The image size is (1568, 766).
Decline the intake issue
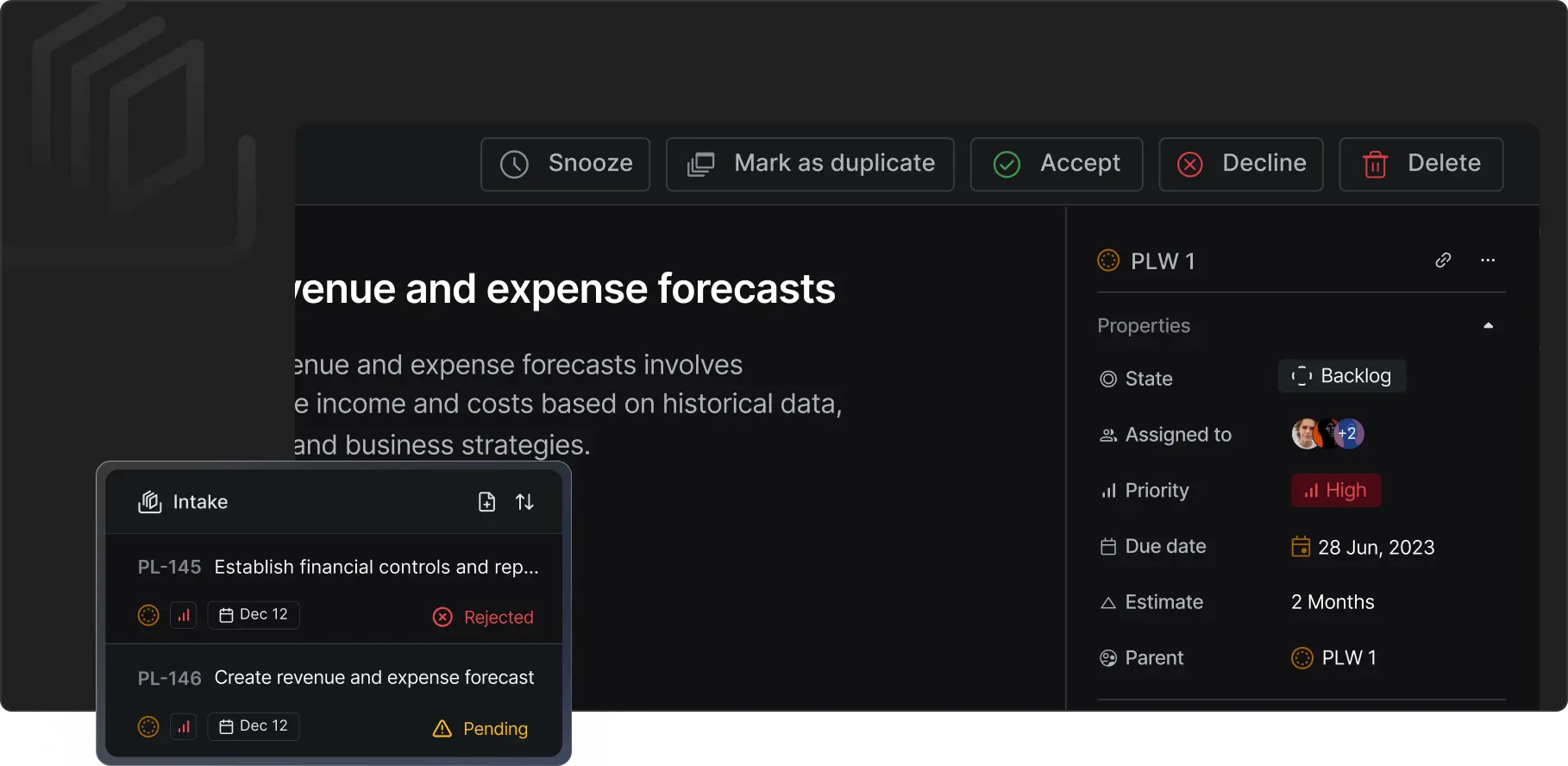(1240, 164)
